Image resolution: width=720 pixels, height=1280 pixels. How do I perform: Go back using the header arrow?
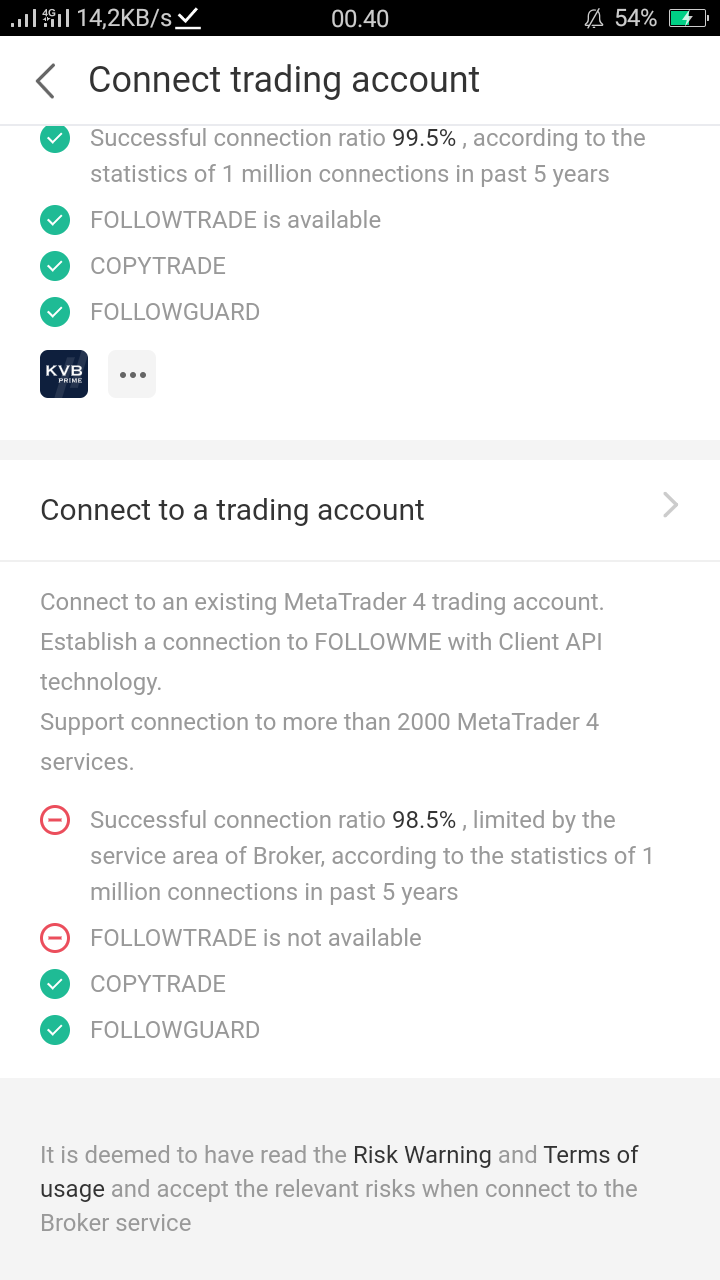click(x=45, y=81)
